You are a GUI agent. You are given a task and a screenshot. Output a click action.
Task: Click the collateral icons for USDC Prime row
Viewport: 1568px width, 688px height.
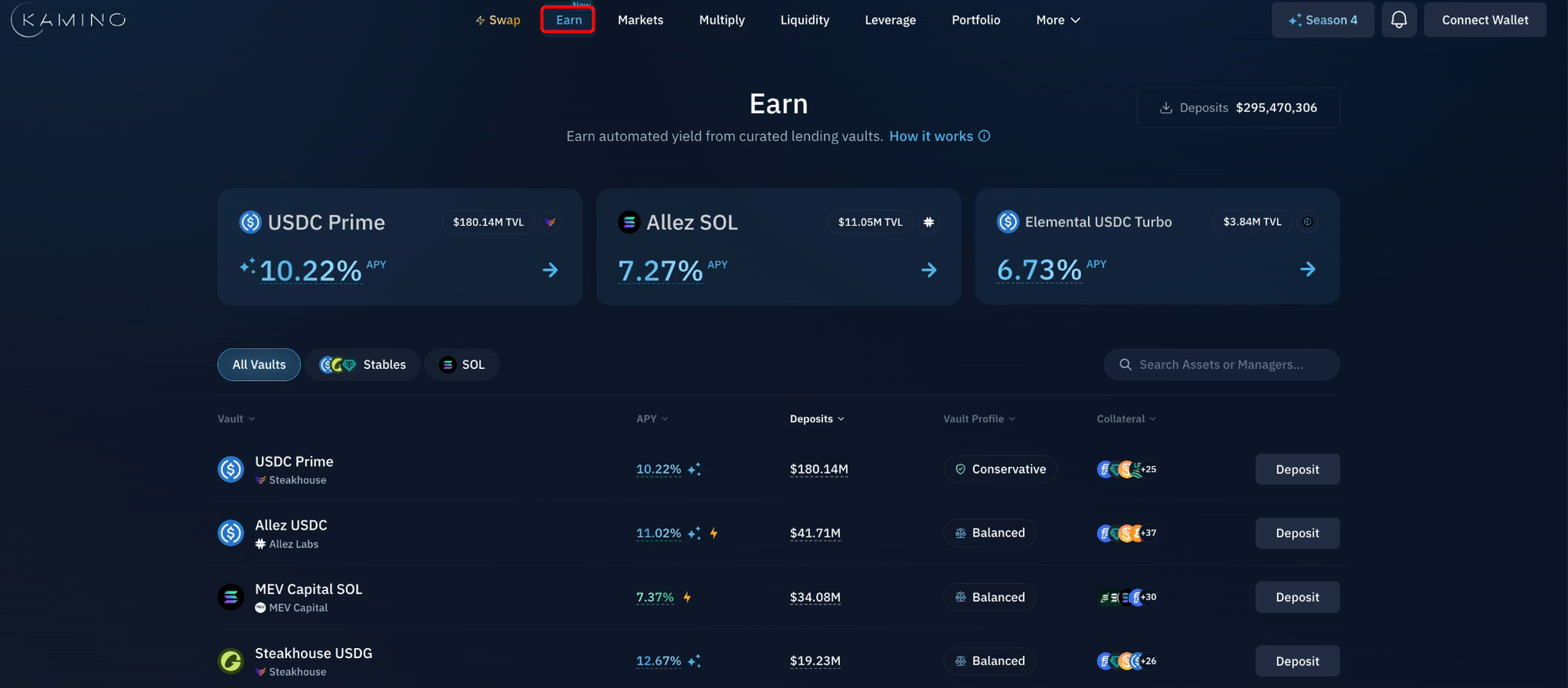coord(1127,469)
